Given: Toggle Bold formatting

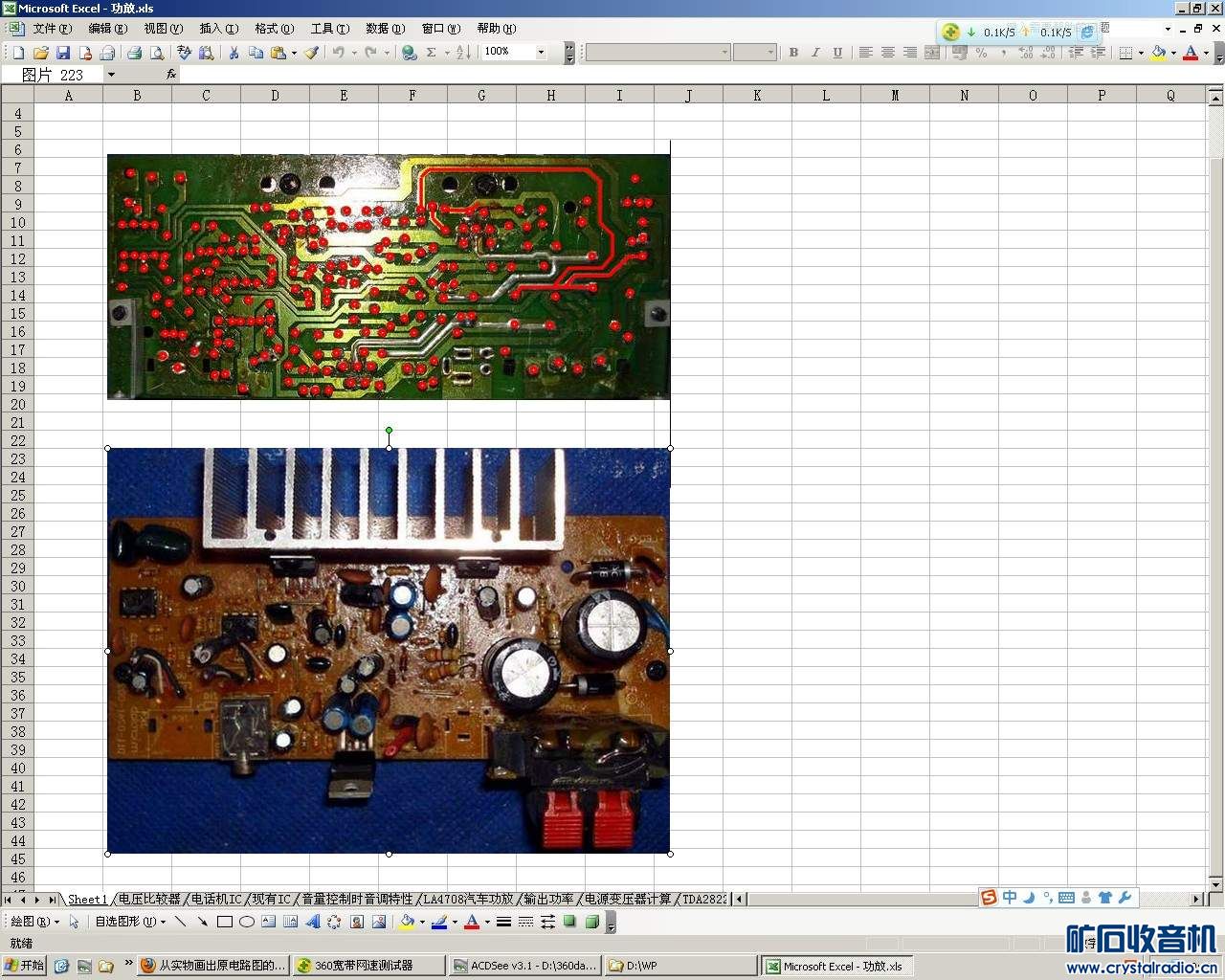Looking at the screenshot, I should point(793,53).
